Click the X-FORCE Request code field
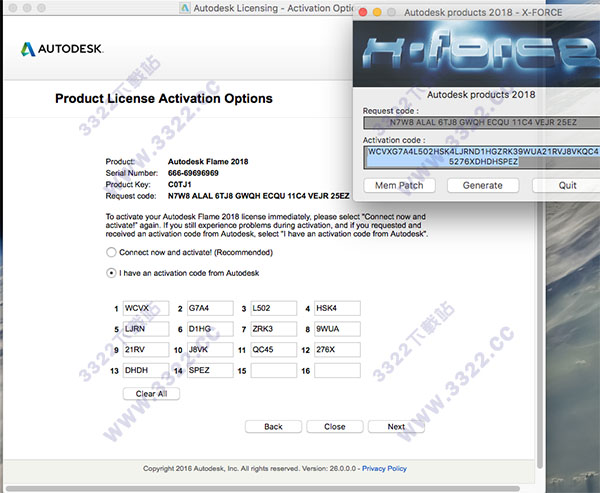Image resolution: width=600 pixels, height=493 pixels. coord(482,122)
